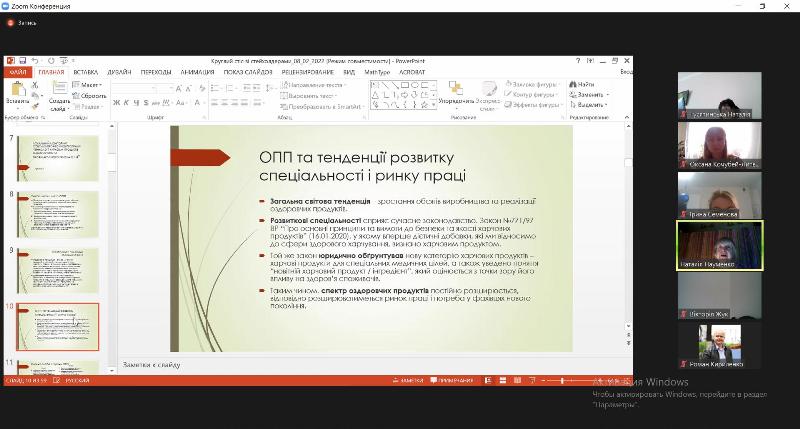Click the Redo icon in quick access toolbar
The width and height of the screenshot is (800, 429).
[x=51, y=61]
